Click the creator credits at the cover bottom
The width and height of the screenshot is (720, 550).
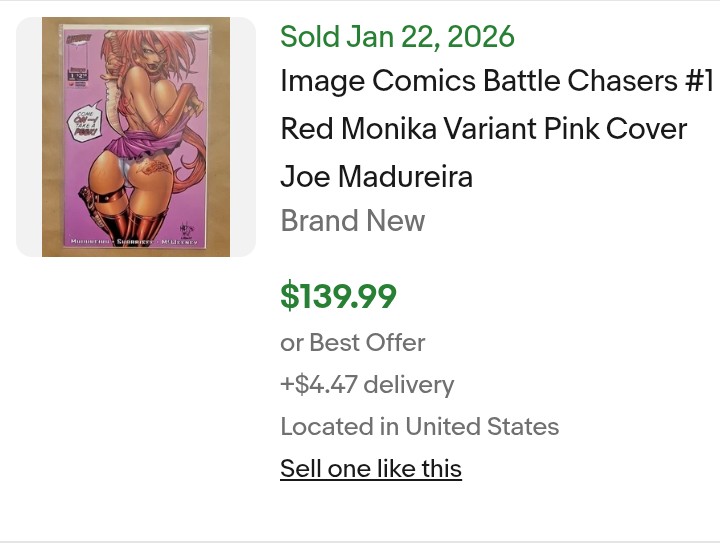[x=136, y=242]
